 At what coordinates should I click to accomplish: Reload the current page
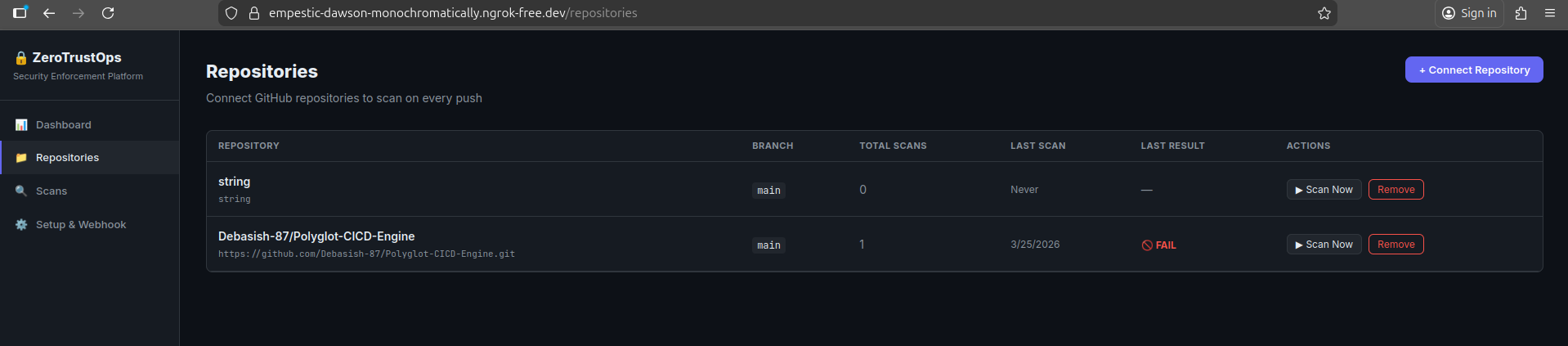tap(108, 13)
